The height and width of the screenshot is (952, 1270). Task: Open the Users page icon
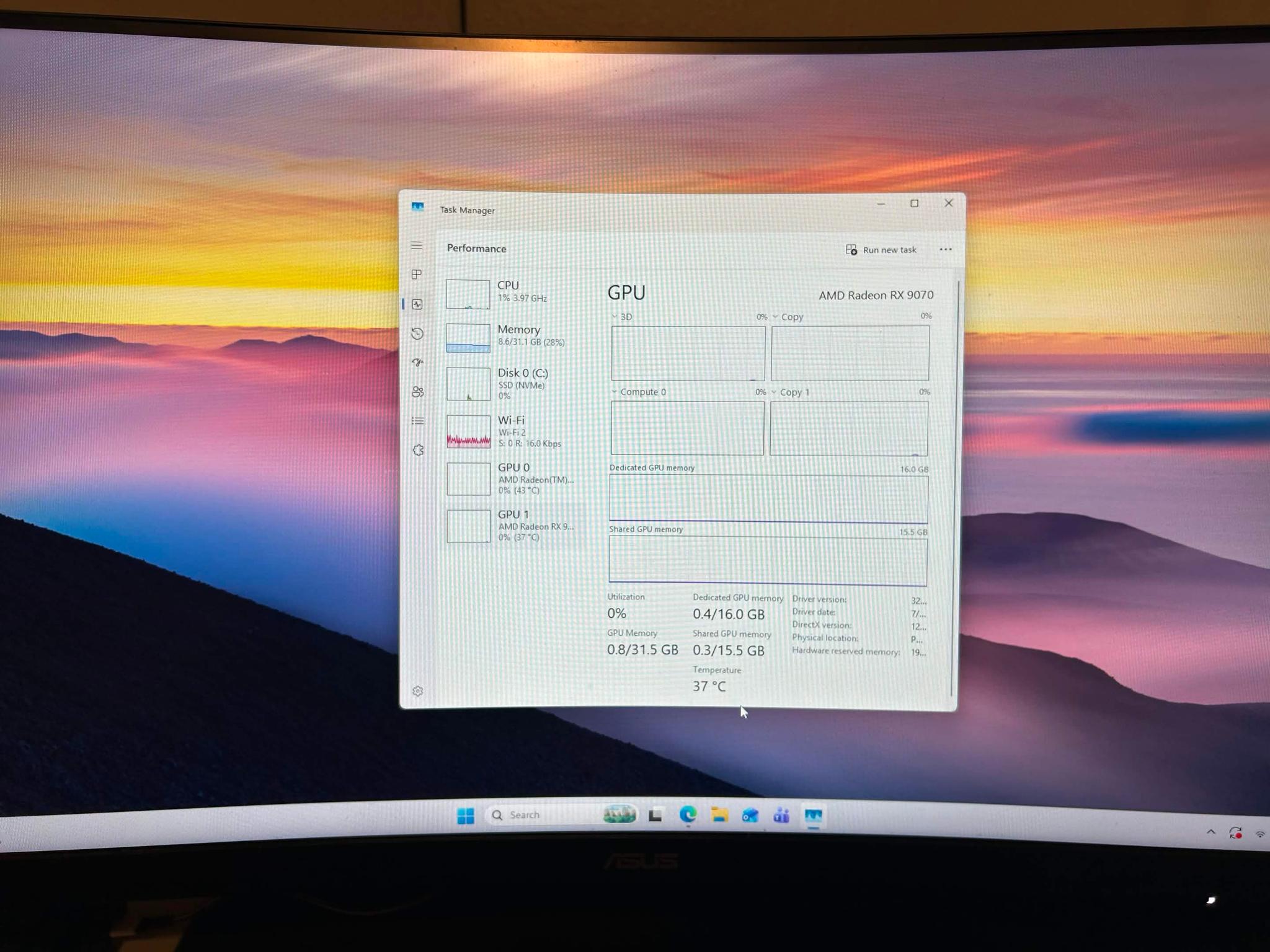coord(418,392)
